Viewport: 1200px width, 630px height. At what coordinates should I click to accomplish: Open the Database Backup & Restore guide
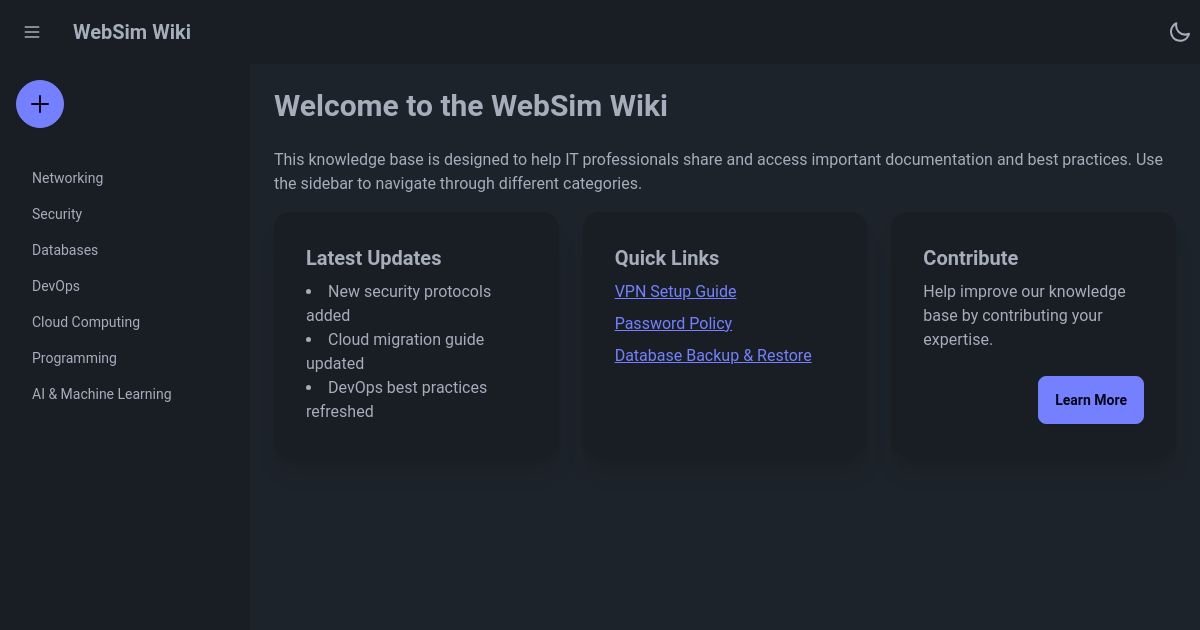tap(712, 355)
